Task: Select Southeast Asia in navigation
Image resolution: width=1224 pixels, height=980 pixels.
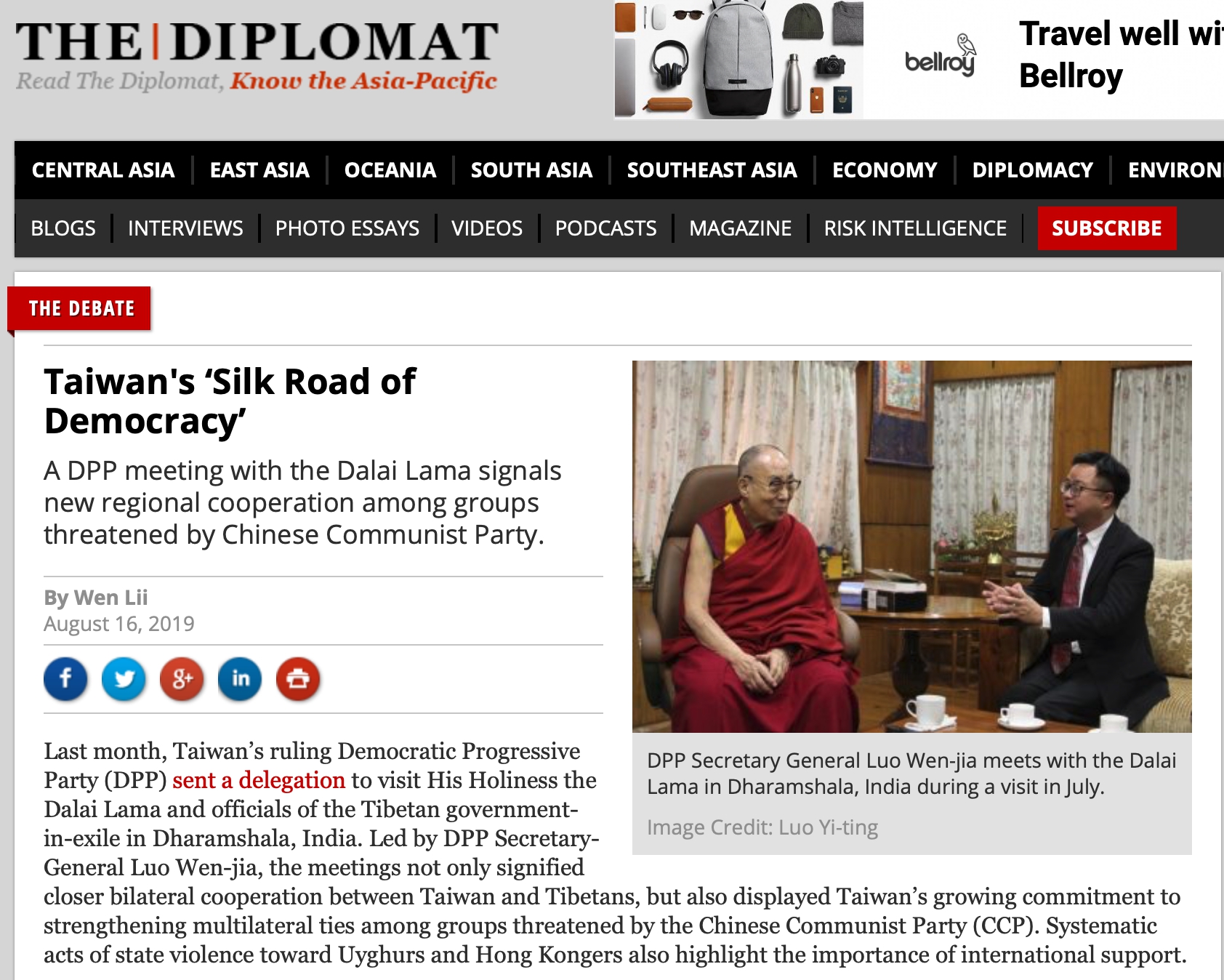Action: tap(712, 170)
